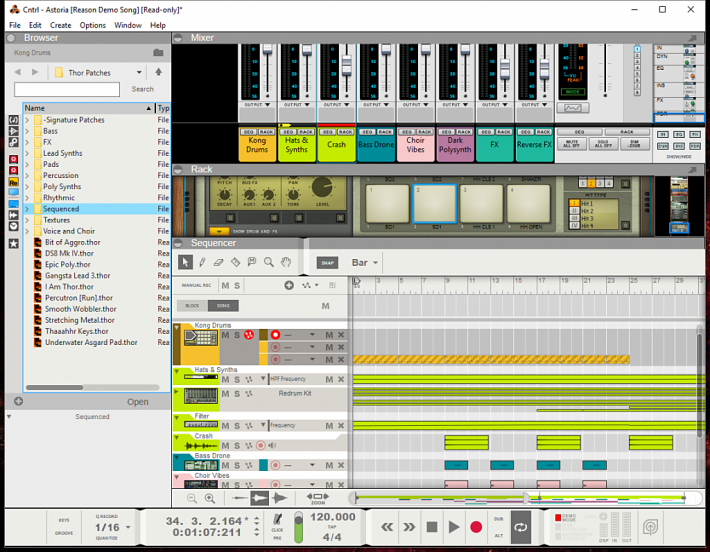This screenshot has width=710, height=552.
Task: Solo the Kong Drums track
Action: pyautogui.click(x=237, y=335)
